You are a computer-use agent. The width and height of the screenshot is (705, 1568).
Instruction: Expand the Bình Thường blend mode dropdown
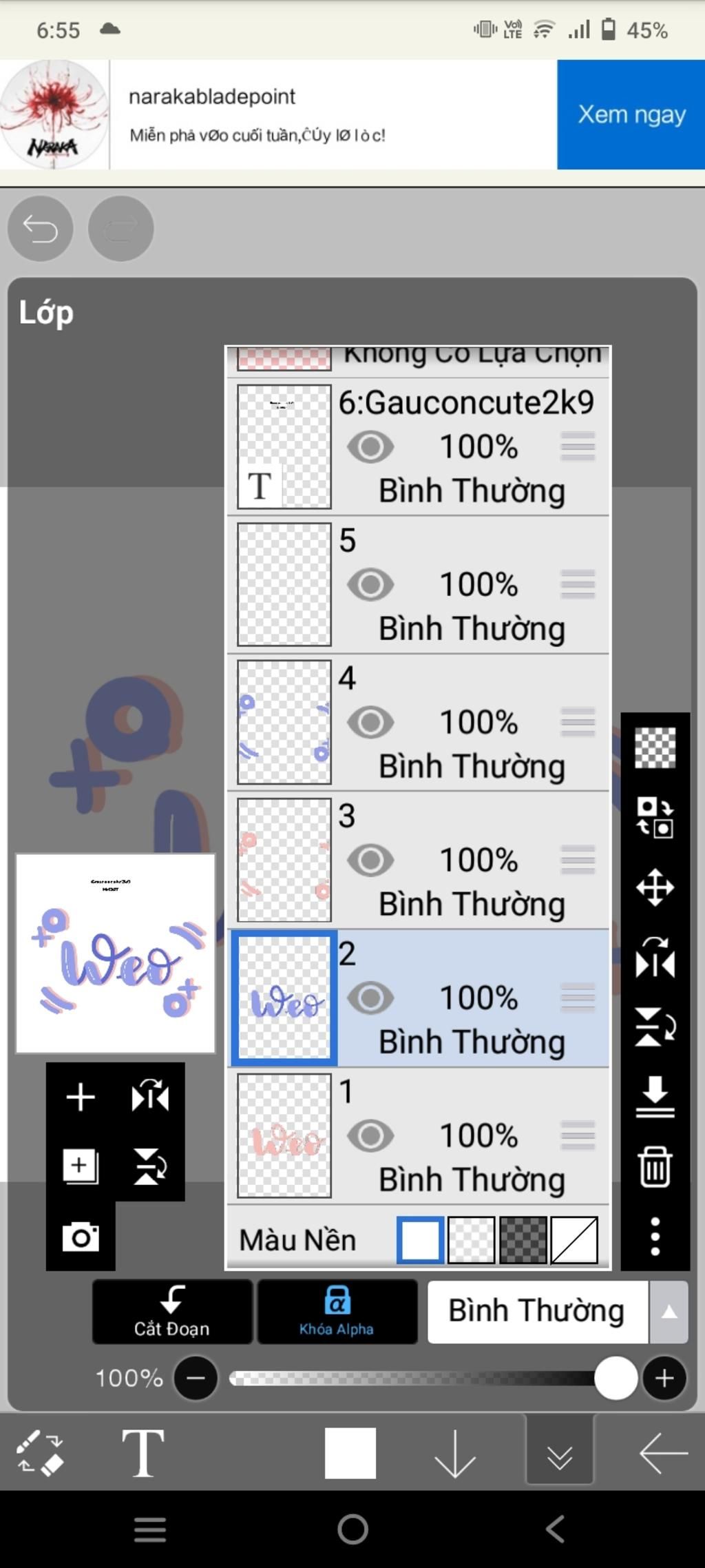click(537, 1312)
